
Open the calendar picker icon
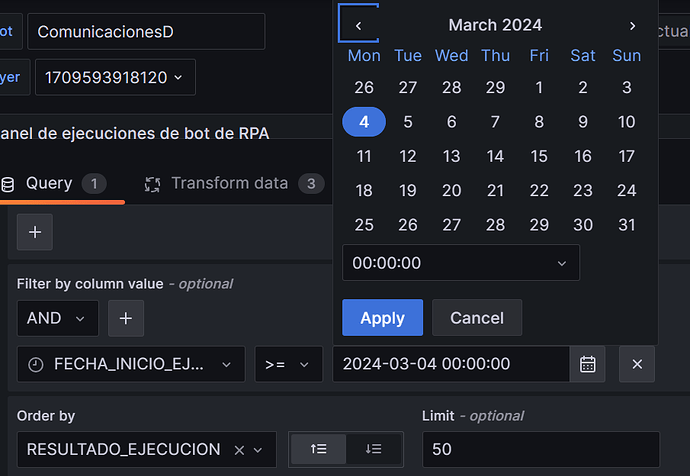[587, 364]
